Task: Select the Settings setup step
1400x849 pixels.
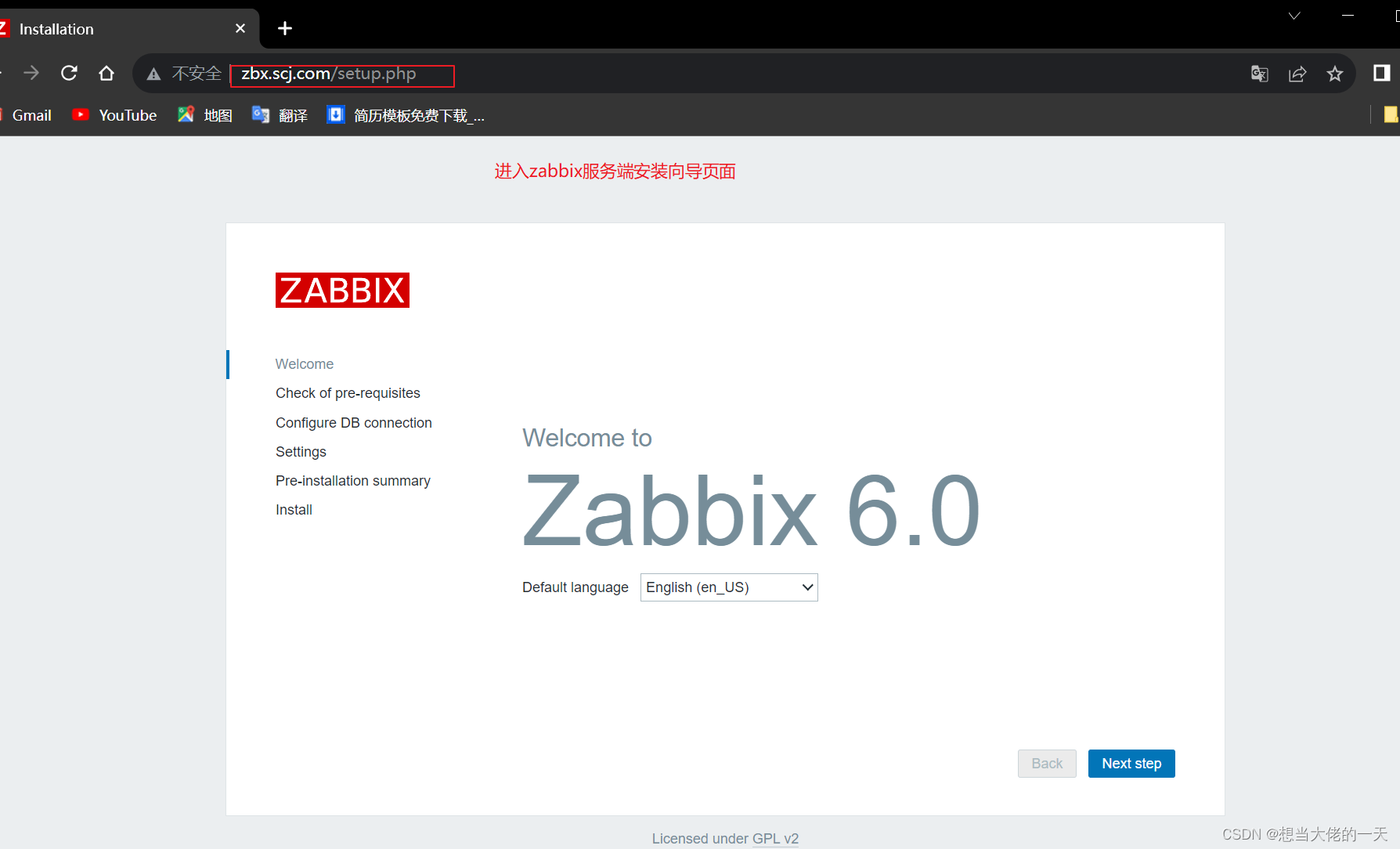Action: (301, 452)
